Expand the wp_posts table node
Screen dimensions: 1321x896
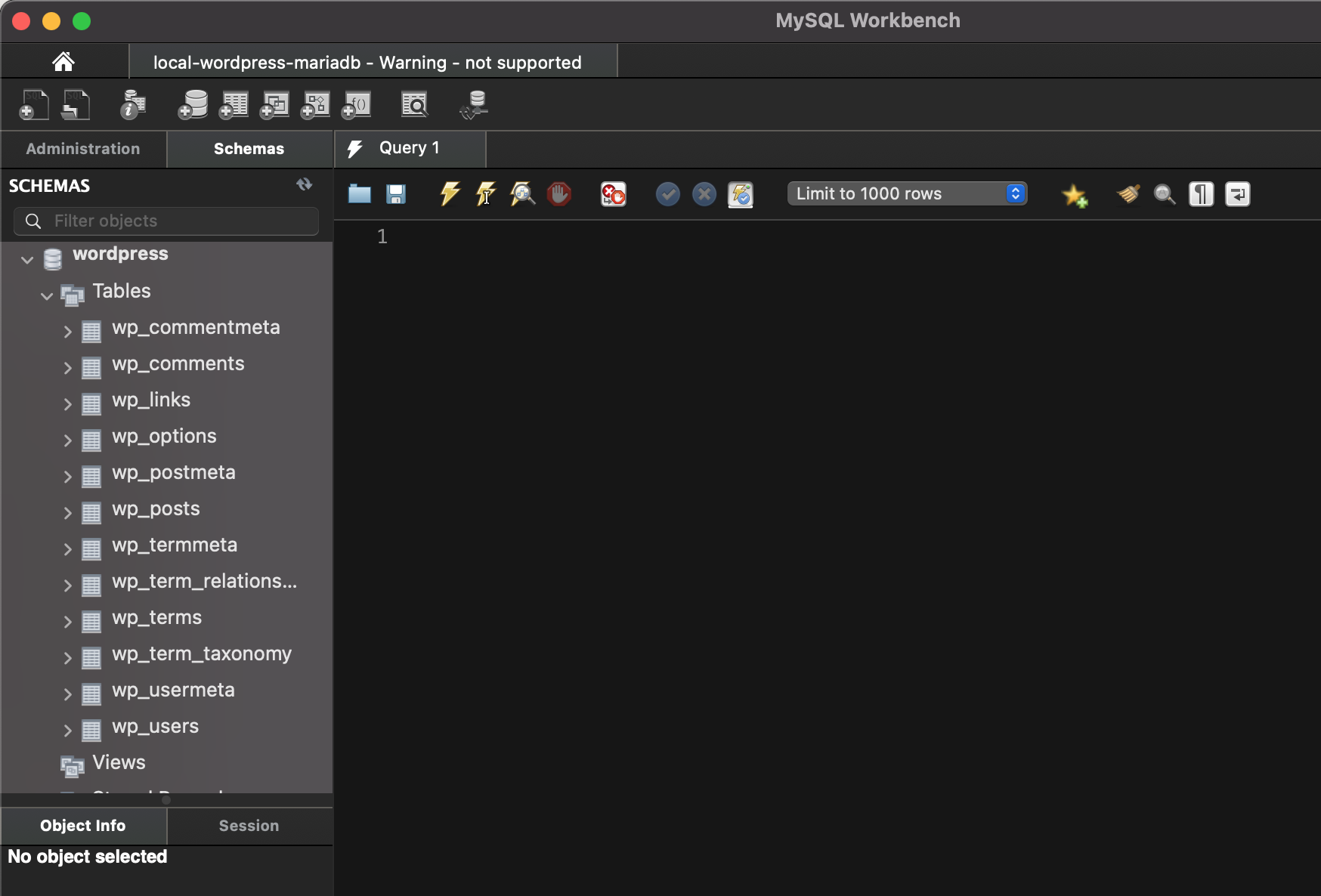[67, 513]
